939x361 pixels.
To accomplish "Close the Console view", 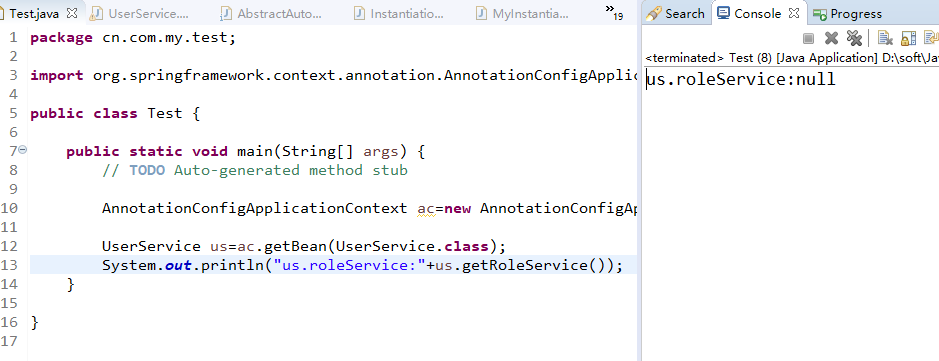I will [x=794, y=13].
